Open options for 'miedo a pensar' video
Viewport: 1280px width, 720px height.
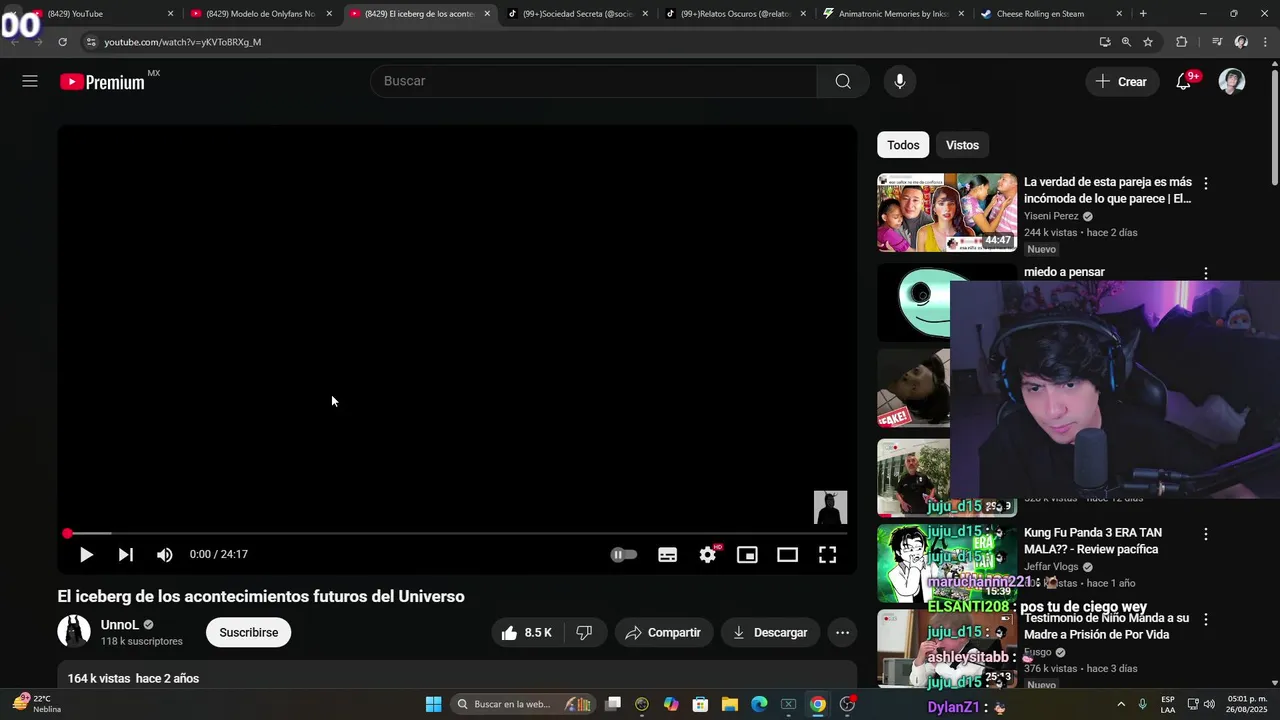1205,273
